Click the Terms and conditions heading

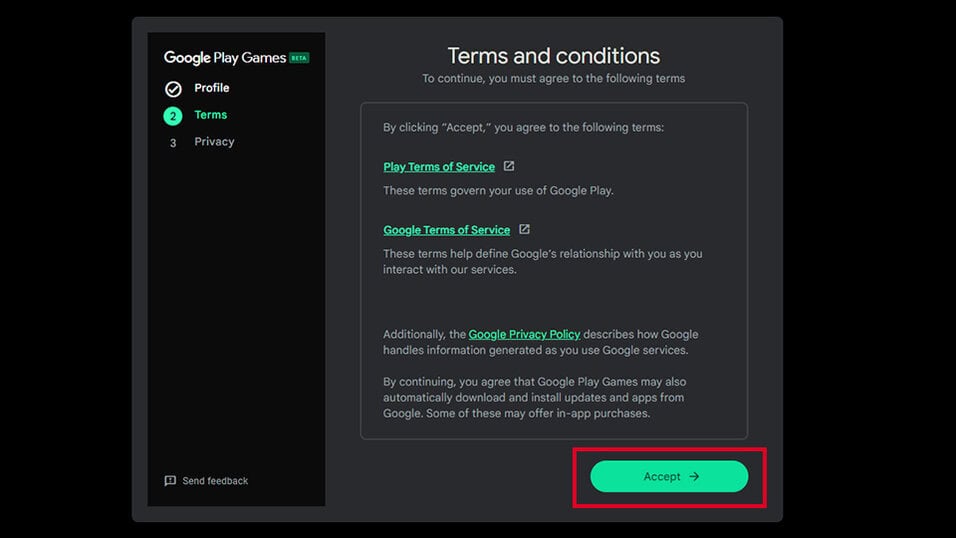coord(553,56)
